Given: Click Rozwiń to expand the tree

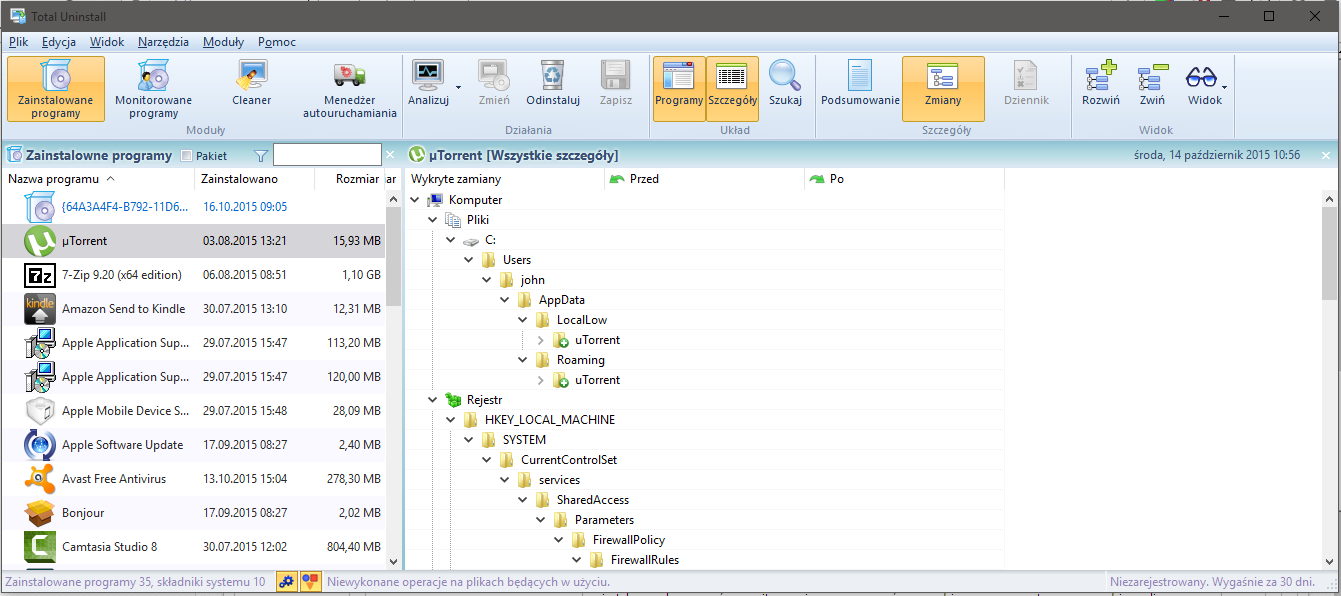Looking at the screenshot, I should (x=1101, y=83).
